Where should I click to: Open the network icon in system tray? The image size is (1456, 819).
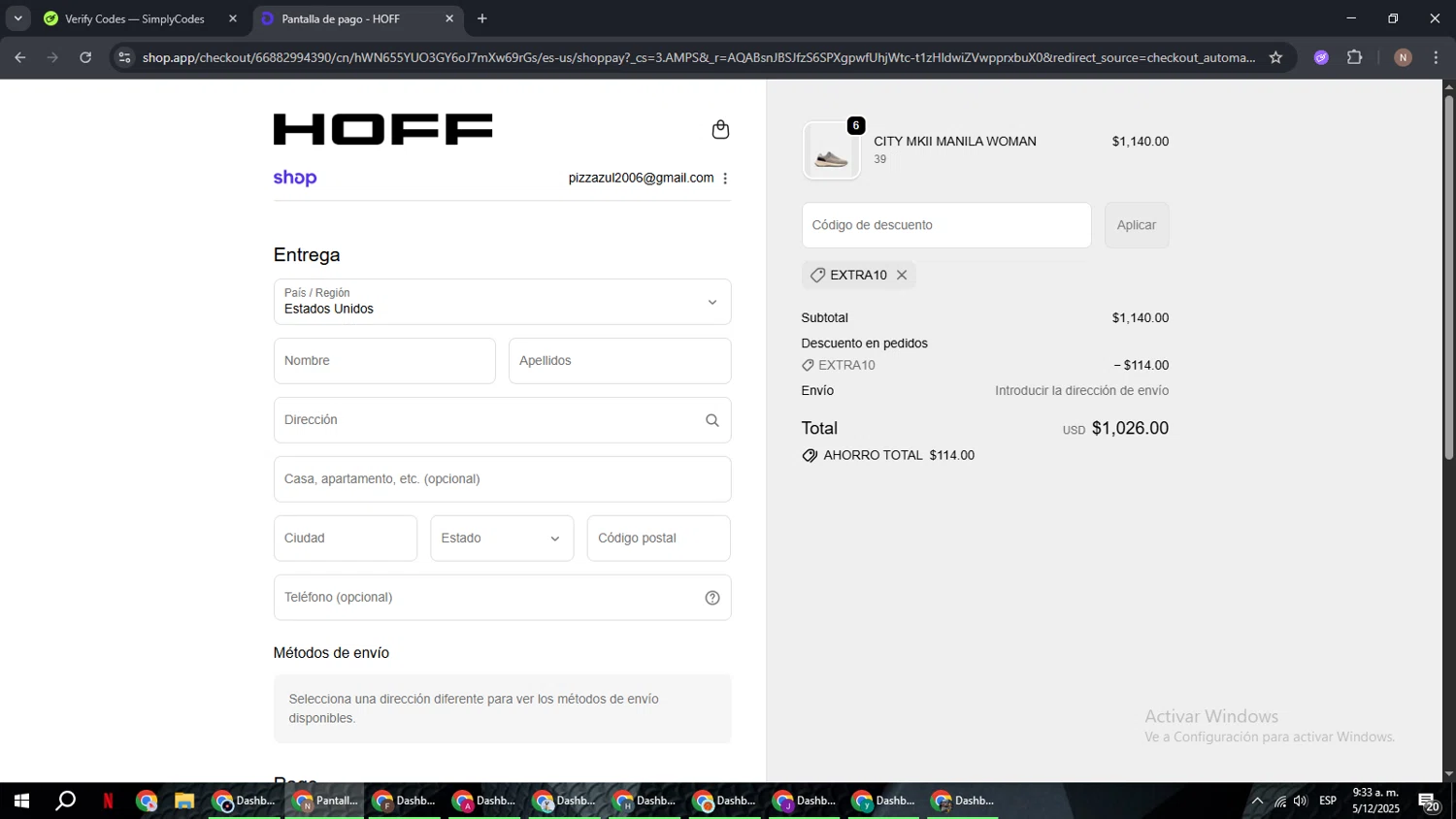[1280, 801]
